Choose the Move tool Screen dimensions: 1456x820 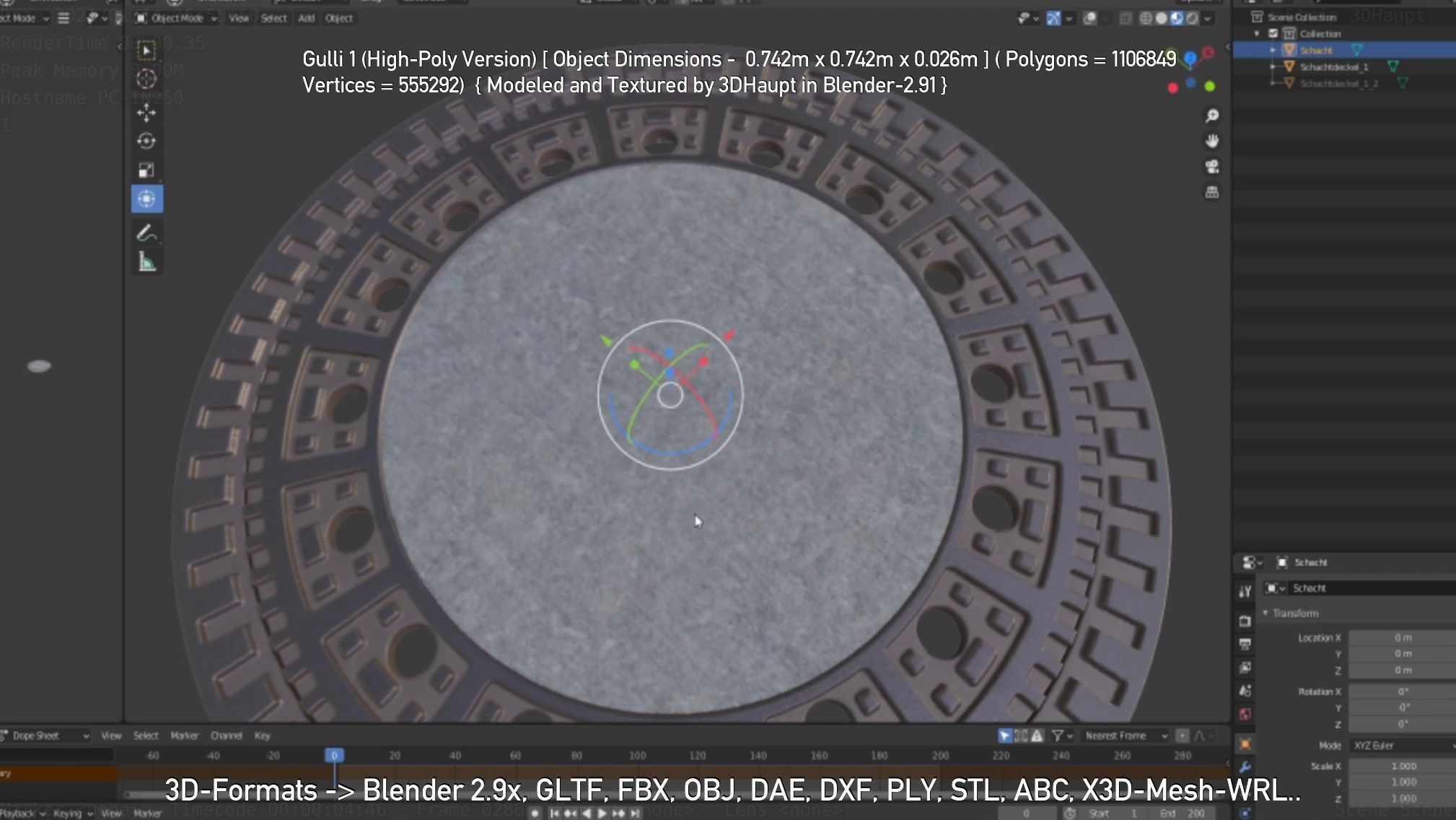click(x=146, y=113)
